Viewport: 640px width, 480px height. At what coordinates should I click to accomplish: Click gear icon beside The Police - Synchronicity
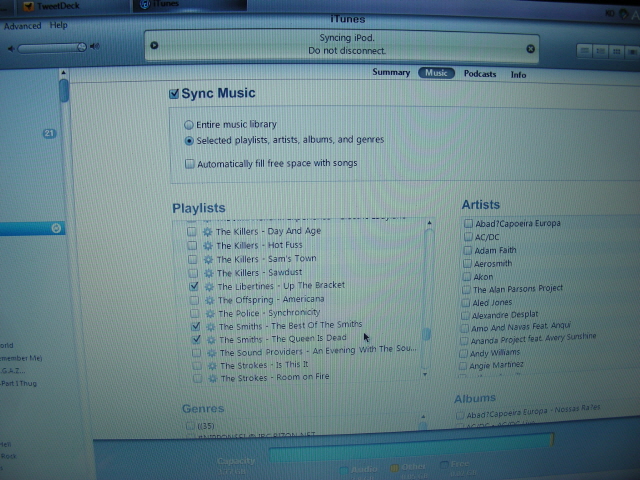210,313
